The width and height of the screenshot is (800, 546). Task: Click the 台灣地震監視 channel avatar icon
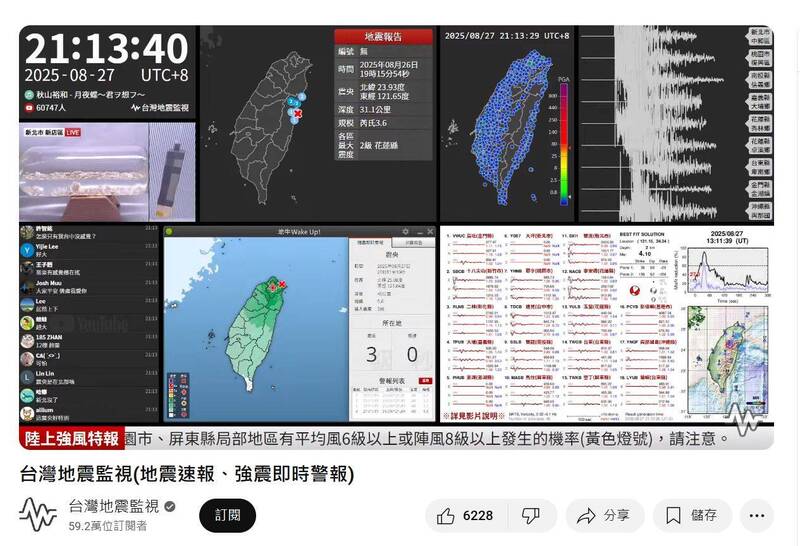point(38,515)
